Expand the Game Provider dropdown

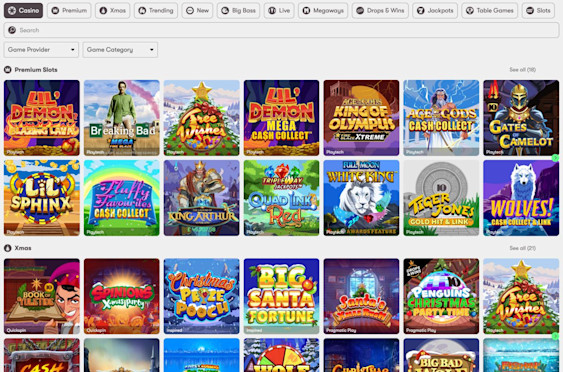tap(41, 50)
